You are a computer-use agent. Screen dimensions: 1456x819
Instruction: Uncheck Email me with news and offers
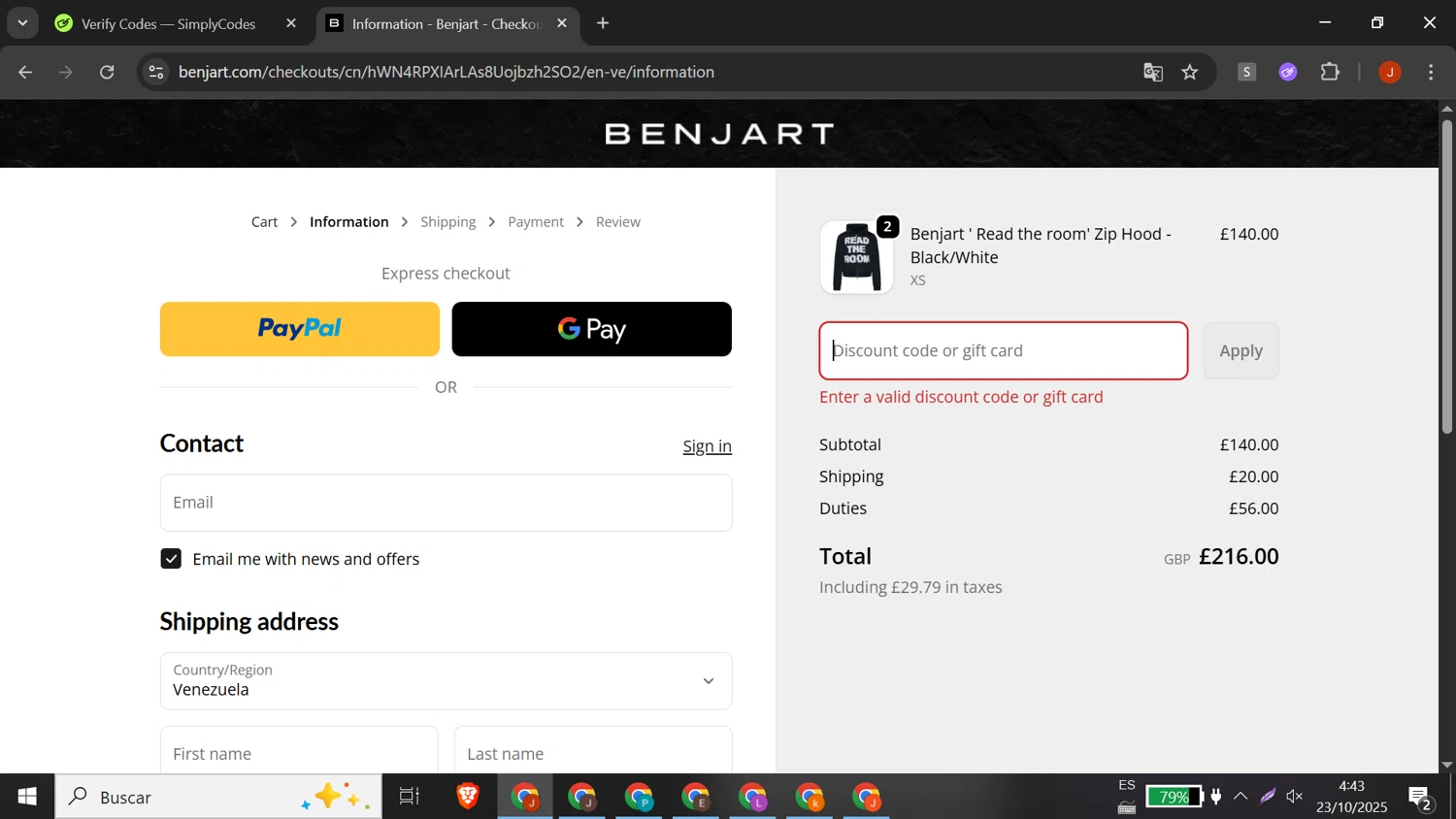(171, 559)
